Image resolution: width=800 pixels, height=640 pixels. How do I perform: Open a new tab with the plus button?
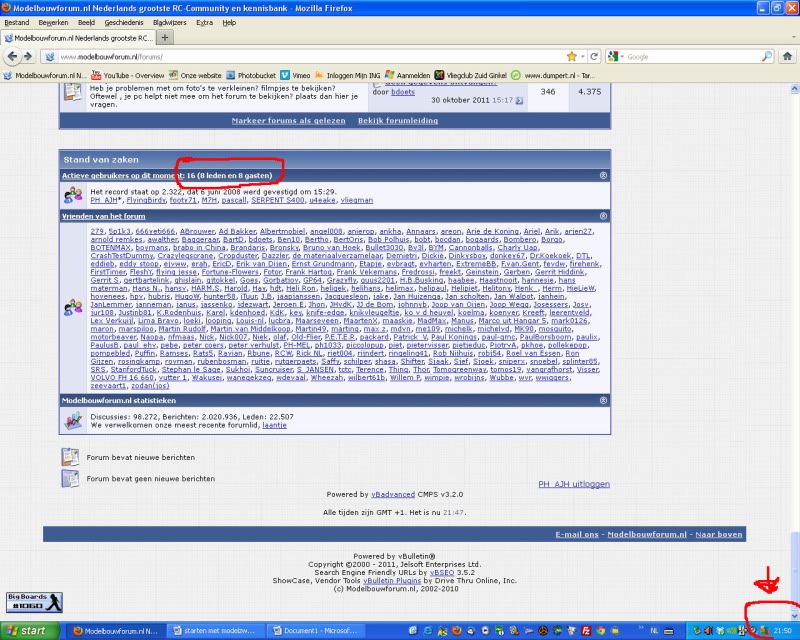point(164,38)
